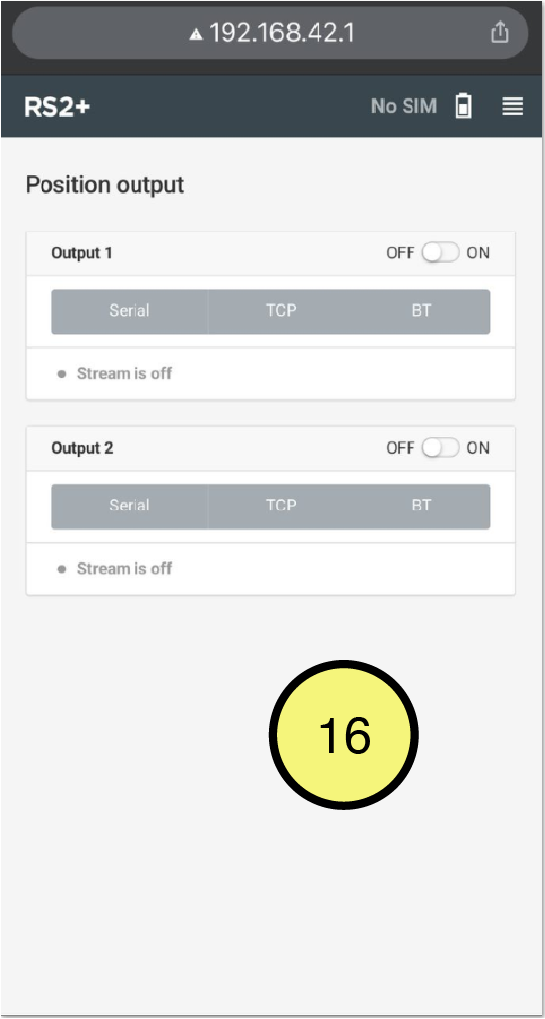Click Output 1 stream status indicator dot
This screenshot has width=545, height=1019.
pyautogui.click(x=62, y=374)
